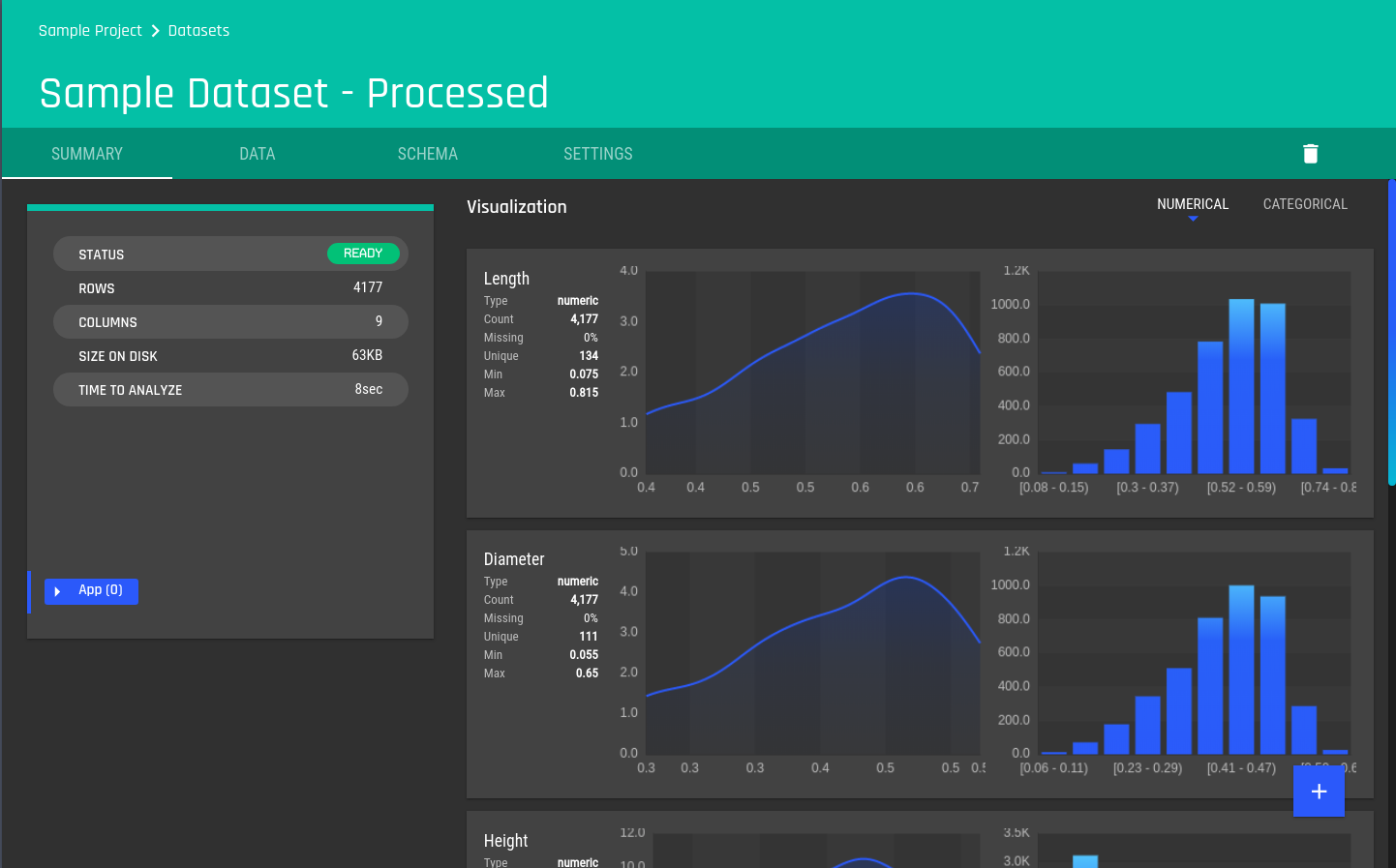Open the SCHEMA tab
Screen dimensions: 1396x868
click(x=427, y=153)
